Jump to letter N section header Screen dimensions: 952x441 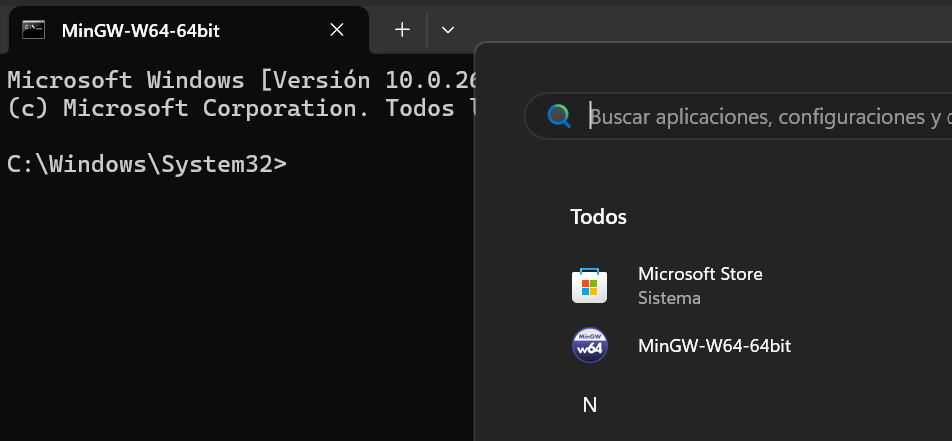(589, 405)
